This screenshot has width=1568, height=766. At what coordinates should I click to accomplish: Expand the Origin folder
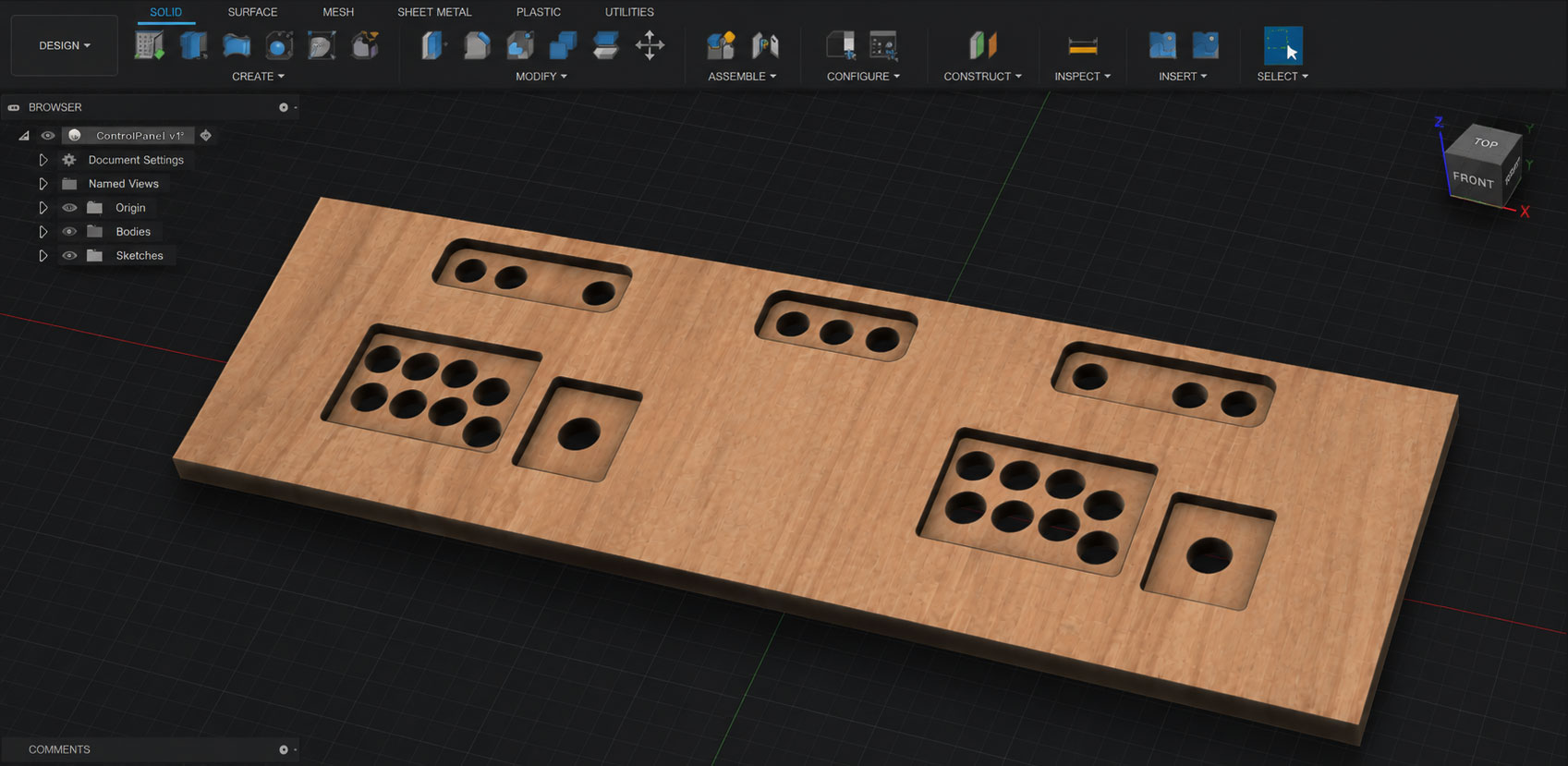point(43,208)
